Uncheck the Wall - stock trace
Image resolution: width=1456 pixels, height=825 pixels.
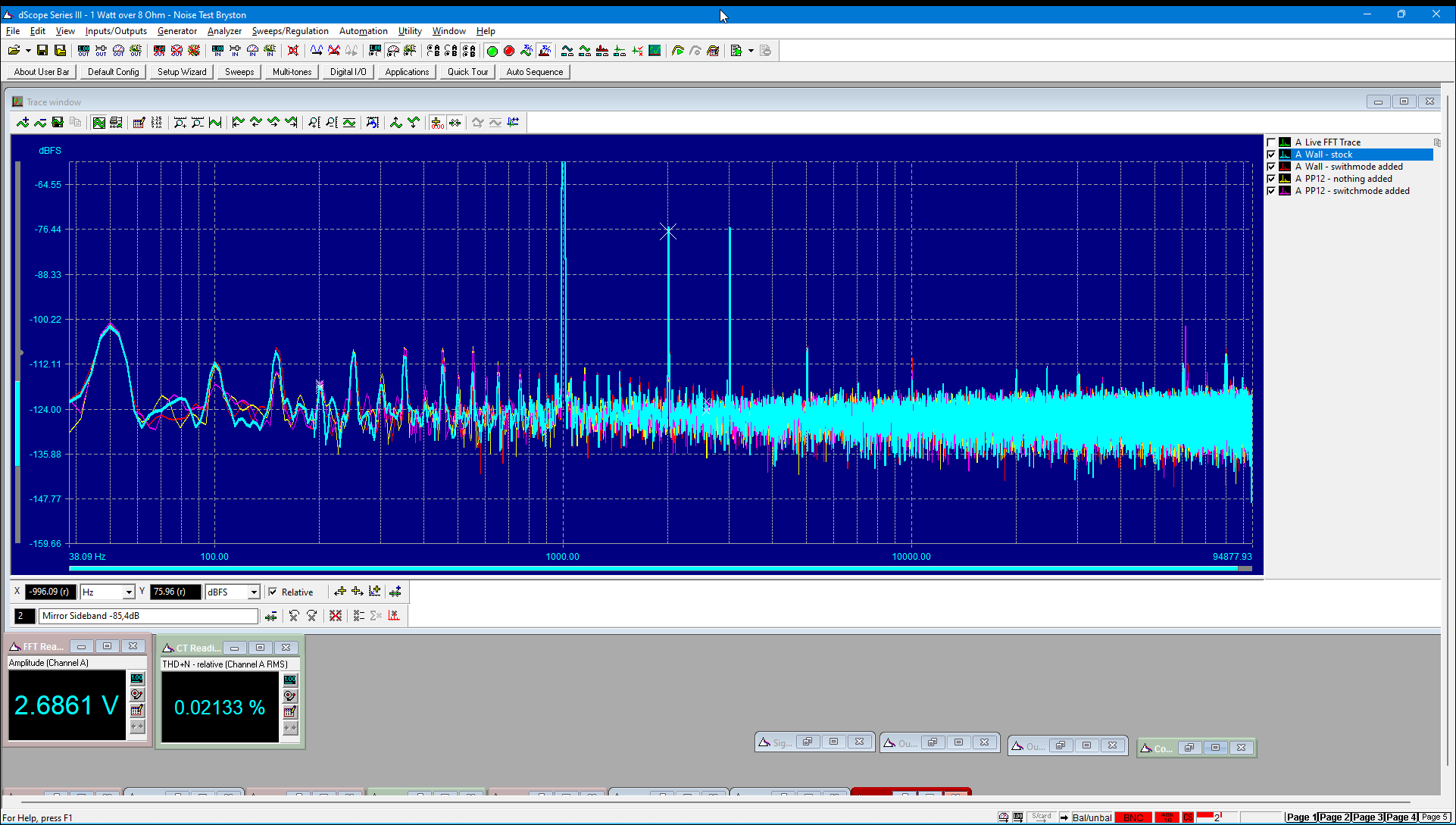click(1271, 155)
